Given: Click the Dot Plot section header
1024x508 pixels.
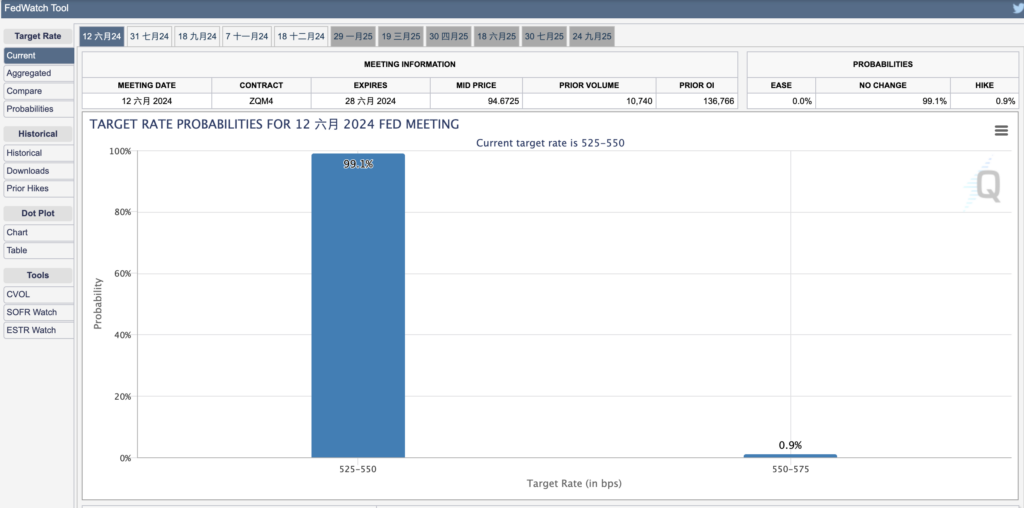Looking at the screenshot, I should coord(38,214).
